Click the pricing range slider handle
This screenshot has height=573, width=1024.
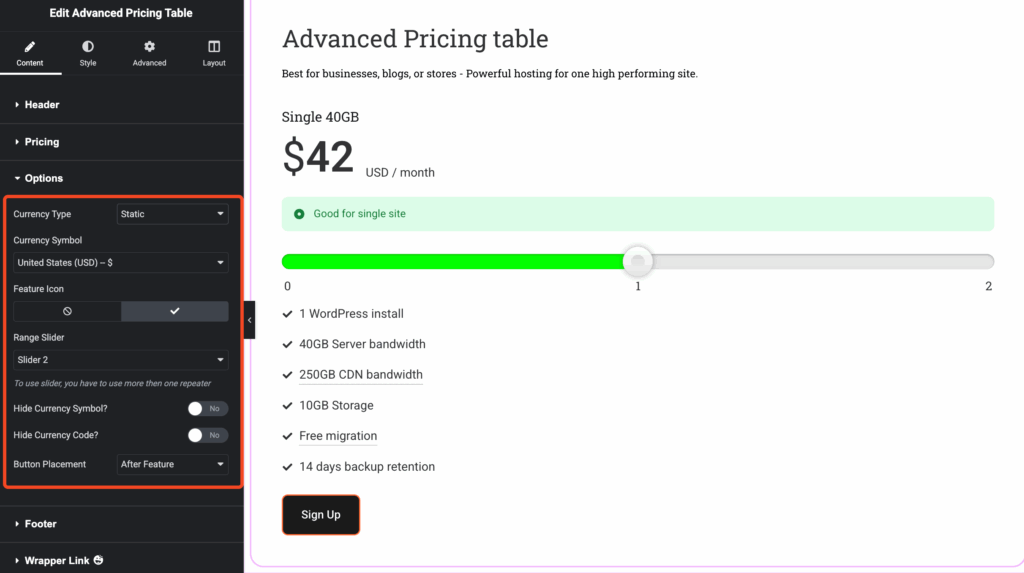(x=638, y=261)
